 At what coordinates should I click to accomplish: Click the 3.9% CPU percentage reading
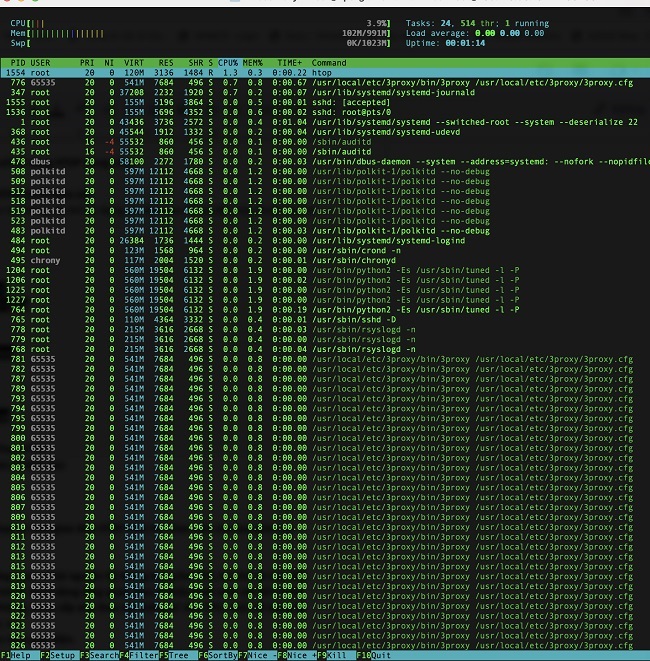pos(376,23)
